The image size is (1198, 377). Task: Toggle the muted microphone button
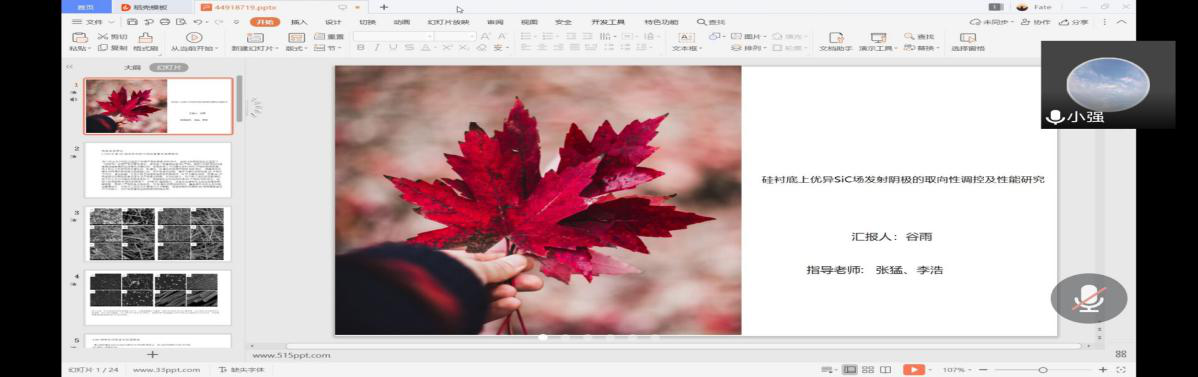1089,298
